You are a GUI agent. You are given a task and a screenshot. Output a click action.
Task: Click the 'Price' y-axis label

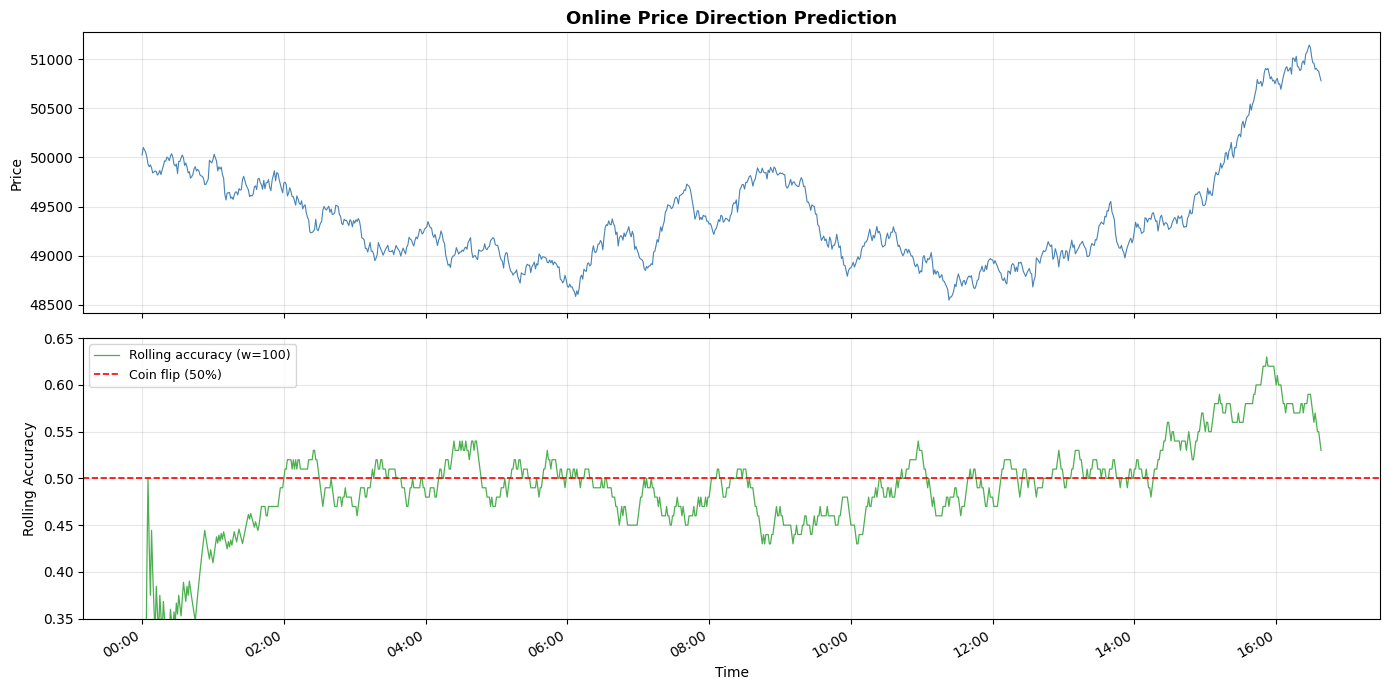(x=16, y=174)
